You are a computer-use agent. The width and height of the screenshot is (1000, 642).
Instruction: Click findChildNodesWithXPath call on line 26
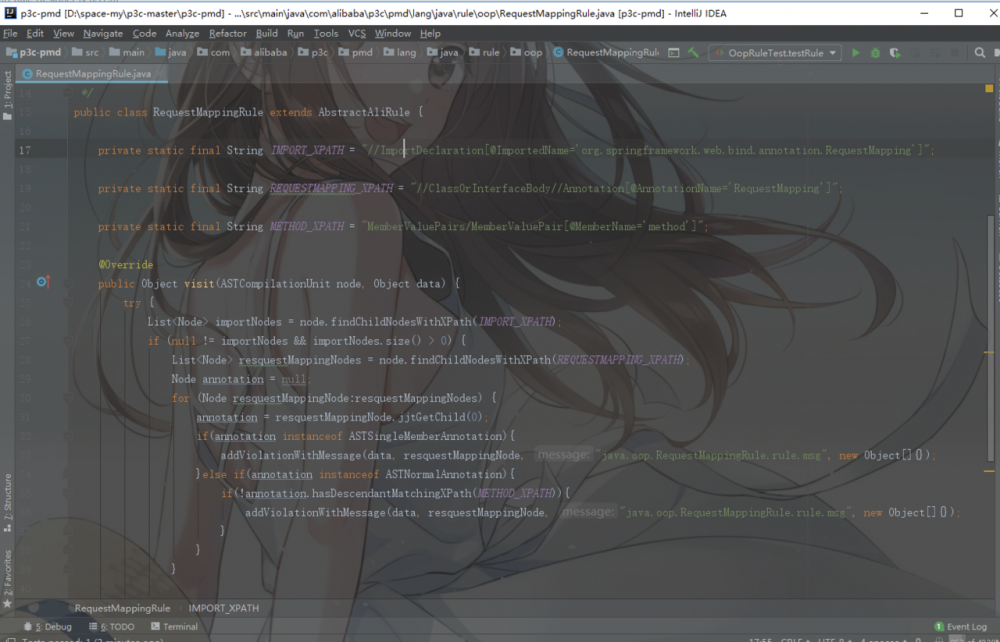click(x=402, y=322)
